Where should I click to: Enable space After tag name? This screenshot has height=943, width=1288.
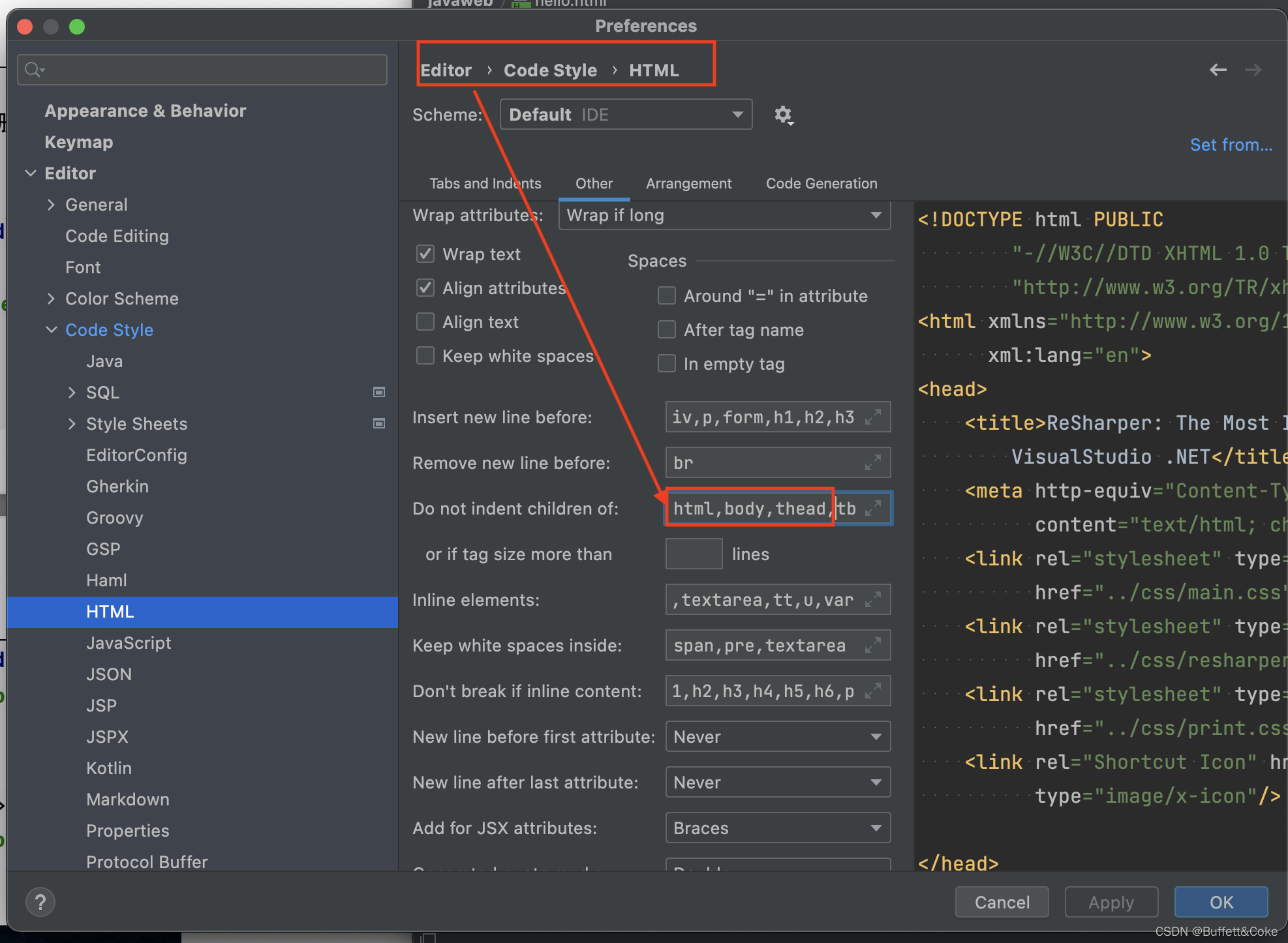(x=667, y=329)
